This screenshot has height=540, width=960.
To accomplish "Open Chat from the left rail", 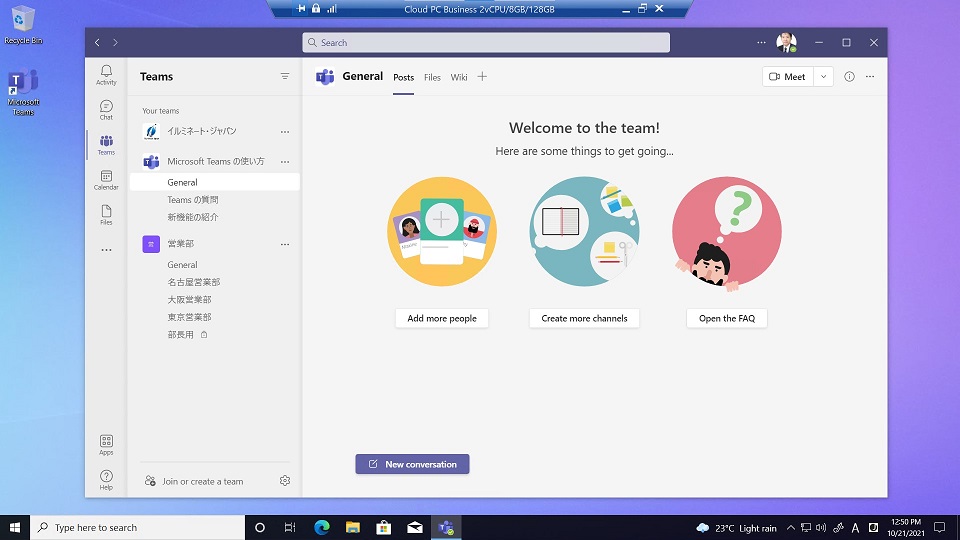I will pyautogui.click(x=106, y=110).
